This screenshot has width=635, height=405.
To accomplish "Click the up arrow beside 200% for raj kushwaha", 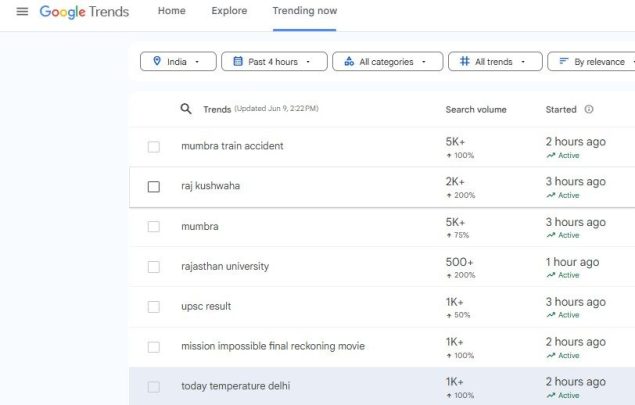I will pyautogui.click(x=449, y=195).
